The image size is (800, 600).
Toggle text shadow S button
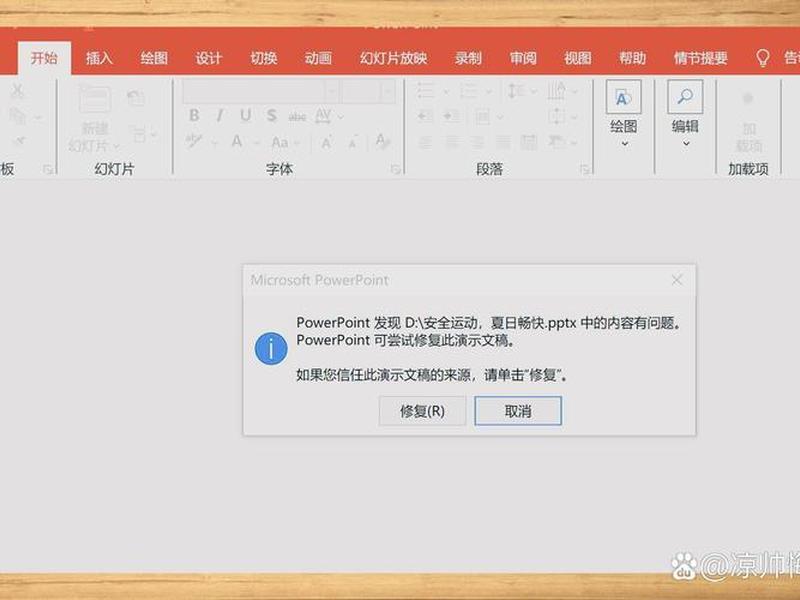click(x=271, y=115)
